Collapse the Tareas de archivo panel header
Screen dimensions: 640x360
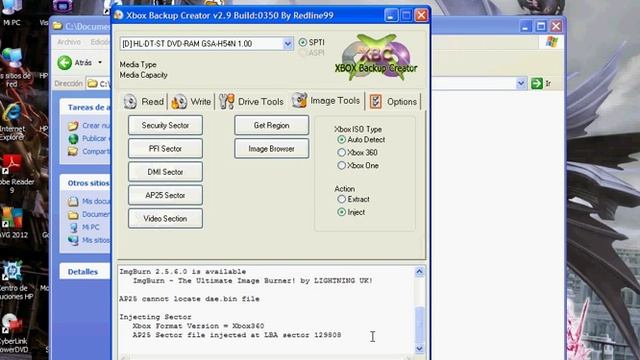(85, 107)
